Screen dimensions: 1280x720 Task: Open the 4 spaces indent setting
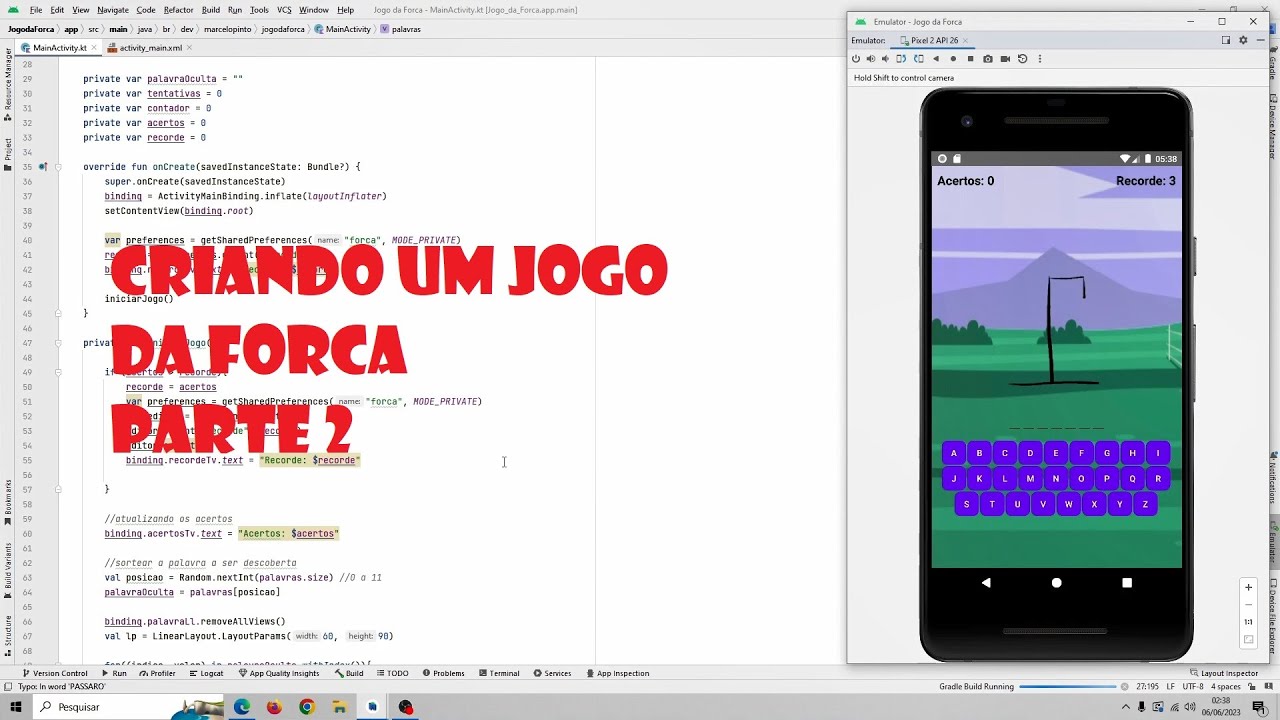[1226, 687]
